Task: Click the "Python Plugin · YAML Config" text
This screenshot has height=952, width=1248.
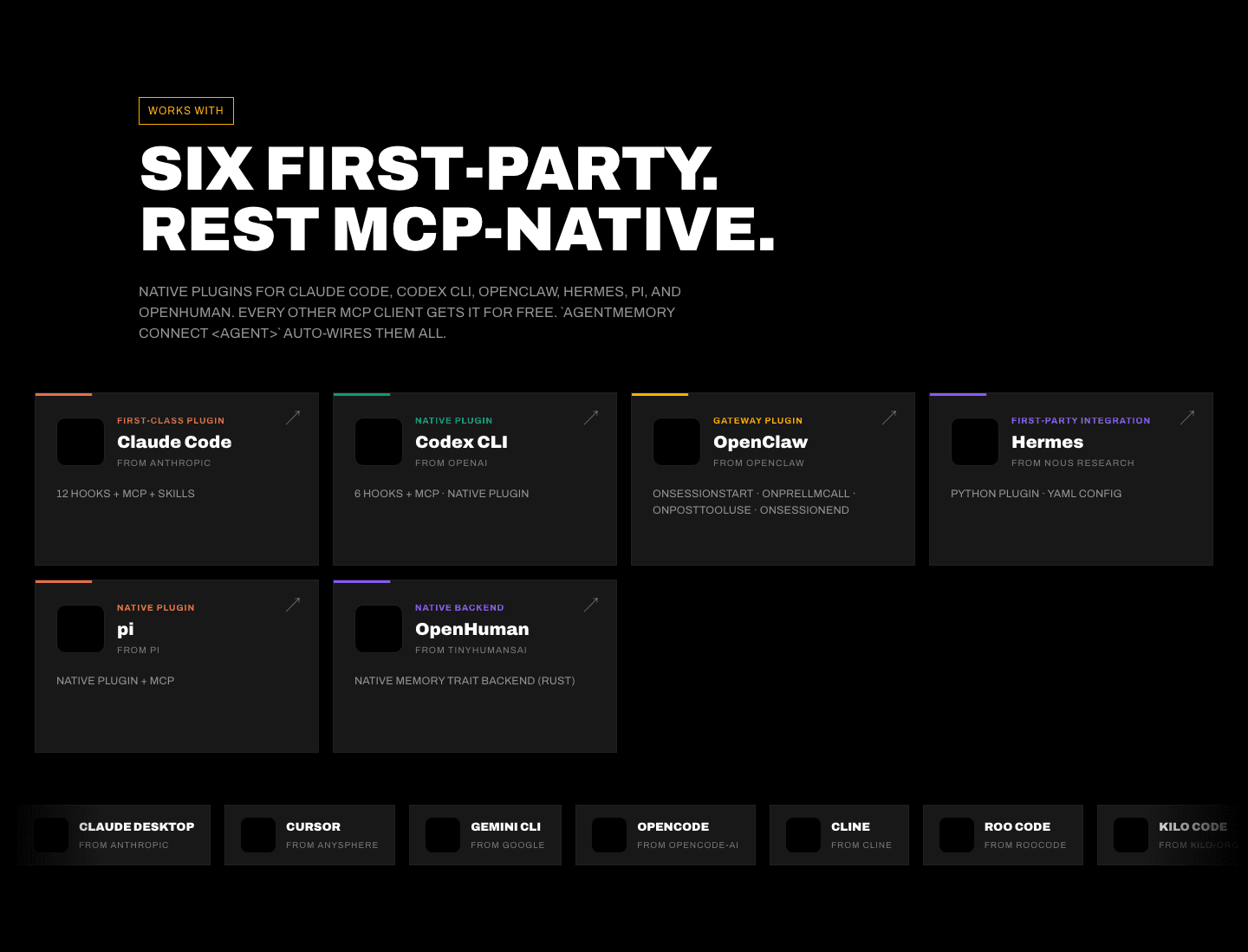Action: (x=1036, y=494)
